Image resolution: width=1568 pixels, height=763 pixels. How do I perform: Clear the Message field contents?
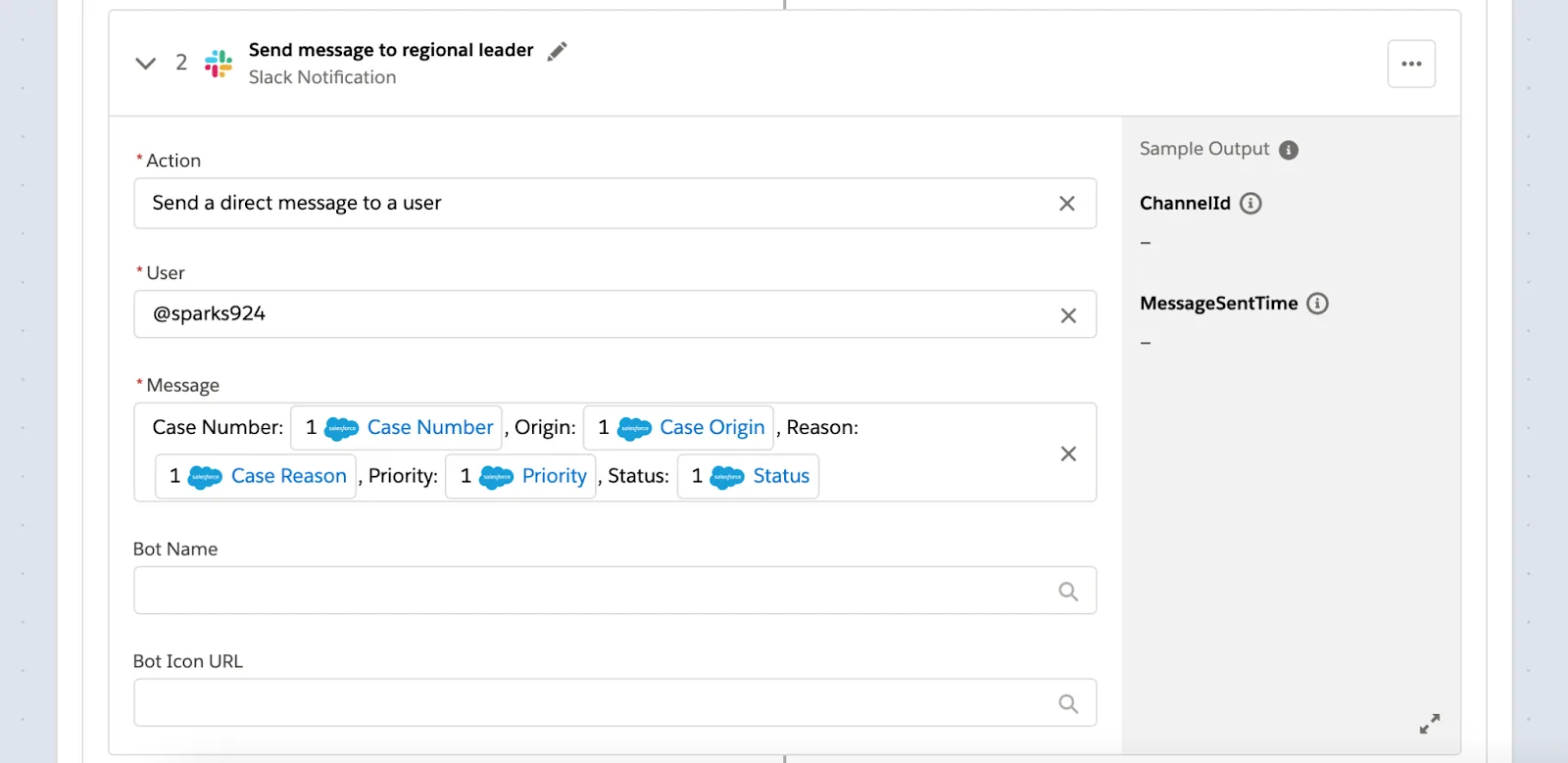pos(1068,453)
